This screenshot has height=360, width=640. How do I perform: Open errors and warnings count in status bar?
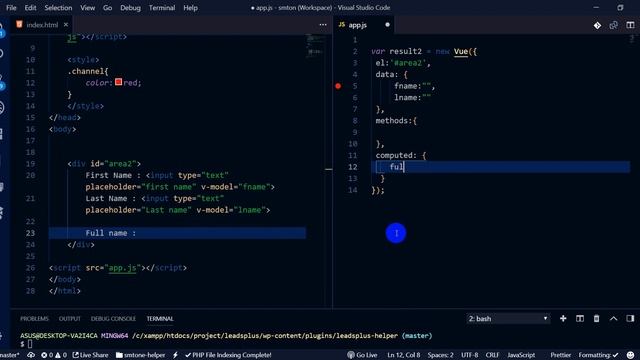[x=54, y=355]
